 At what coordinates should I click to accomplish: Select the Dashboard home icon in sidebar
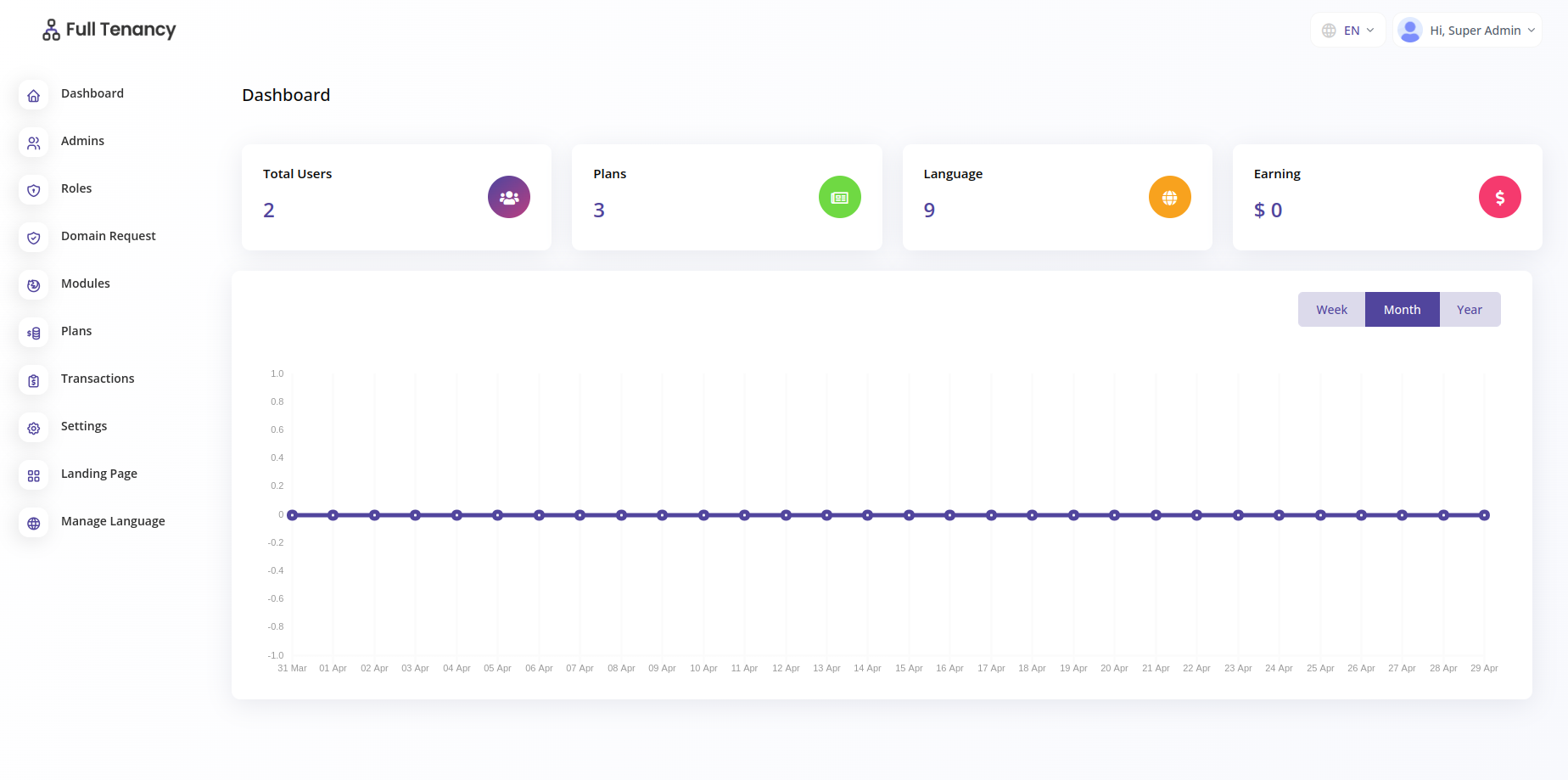coord(33,95)
